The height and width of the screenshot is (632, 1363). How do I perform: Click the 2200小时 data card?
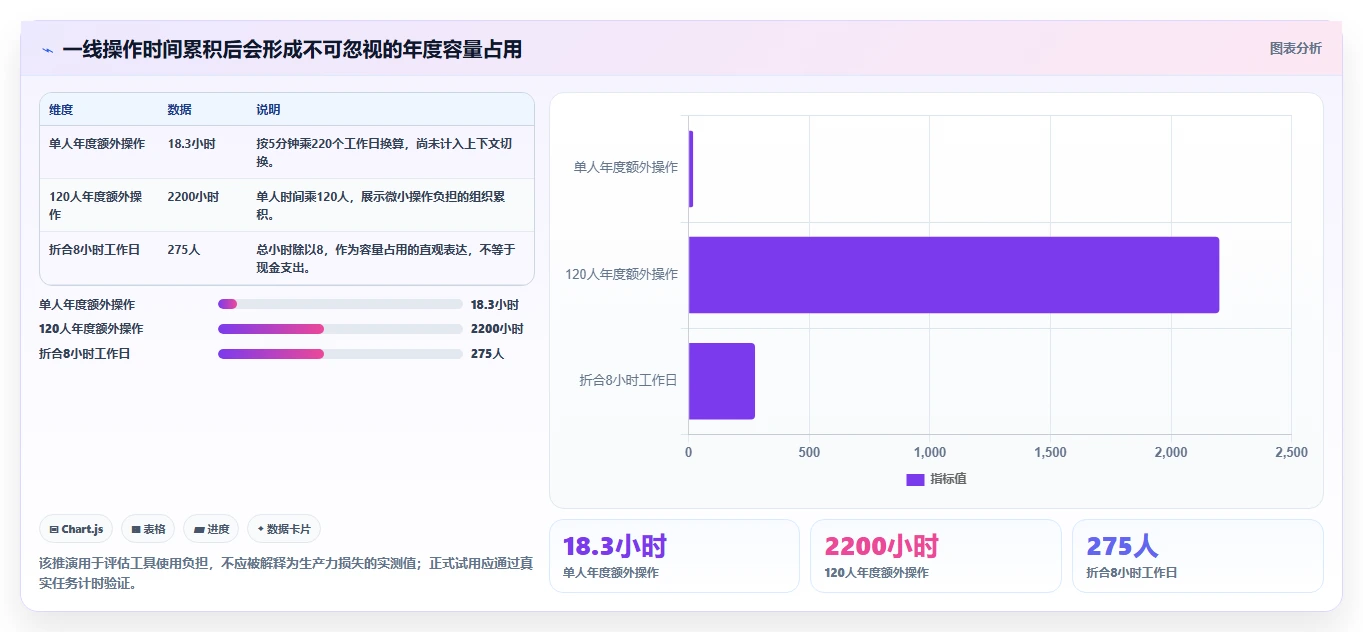[x=936, y=556]
